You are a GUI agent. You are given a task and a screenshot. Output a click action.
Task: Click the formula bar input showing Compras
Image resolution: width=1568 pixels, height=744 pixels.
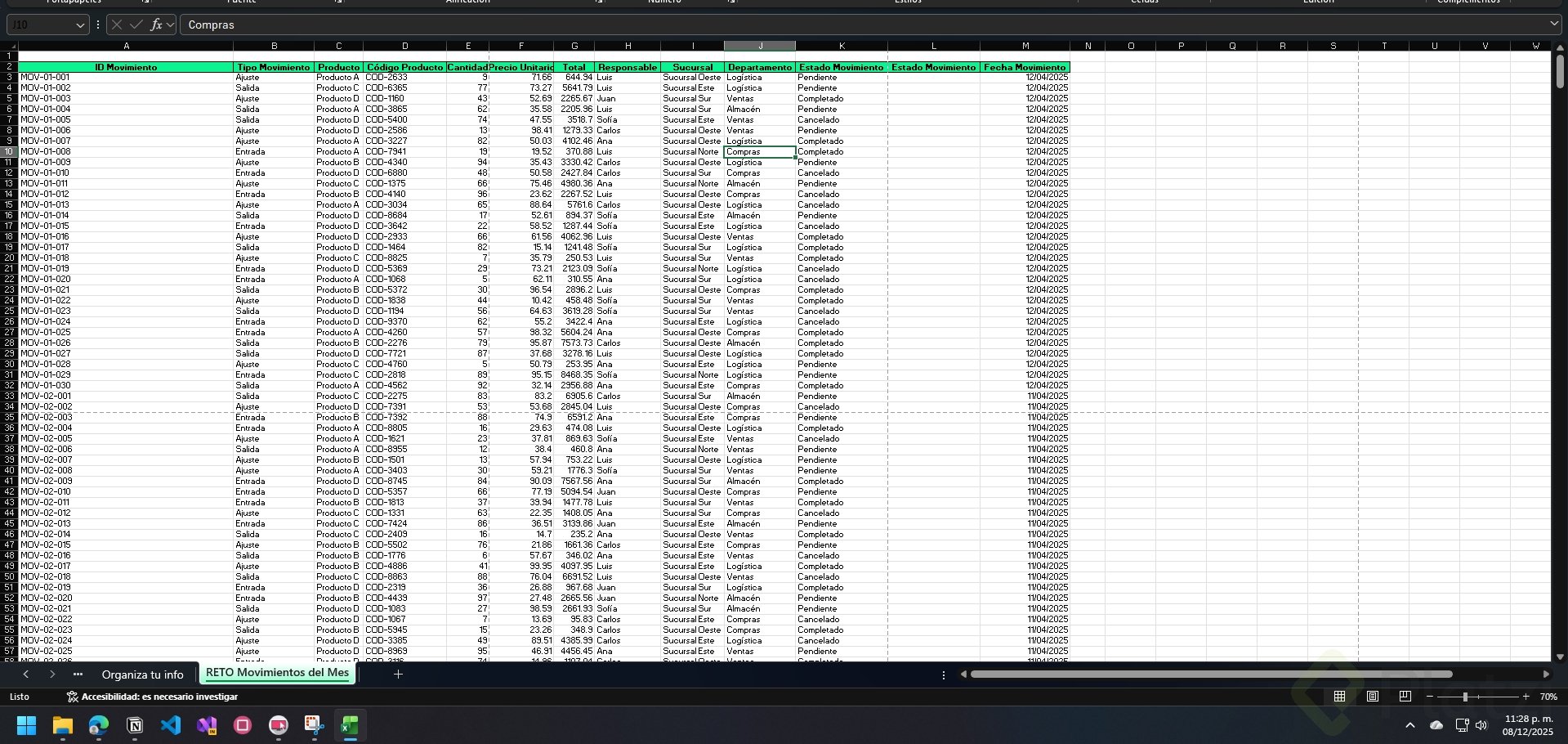(862, 25)
